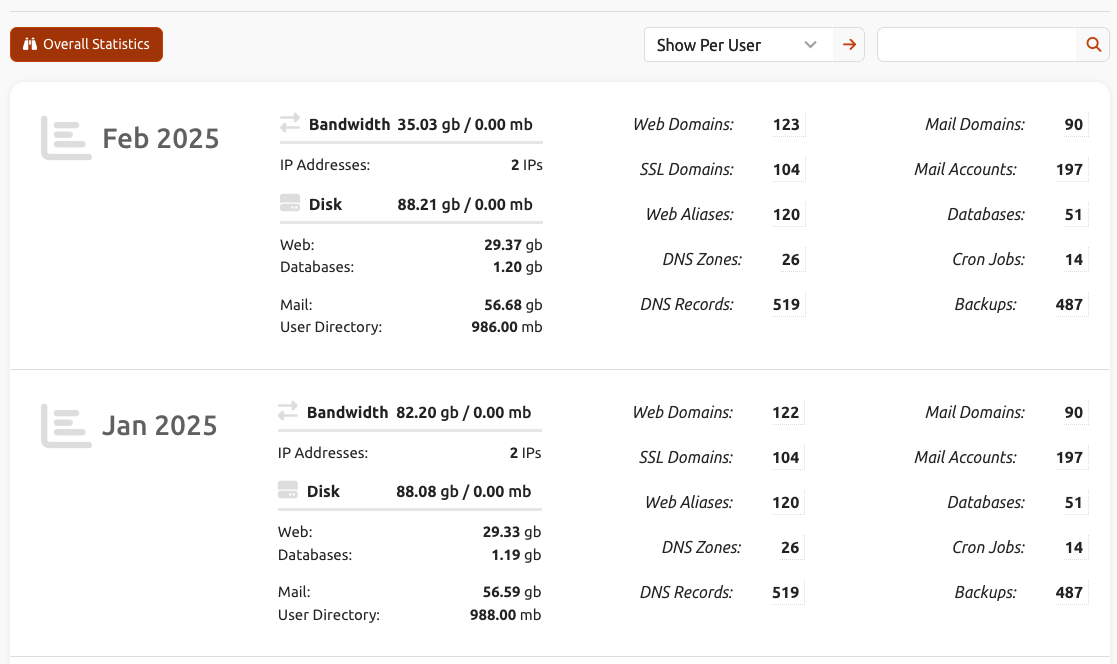Click Jan 2025 Mail Domains count 90
This screenshot has height=664, width=1117.
(x=1074, y=413)
